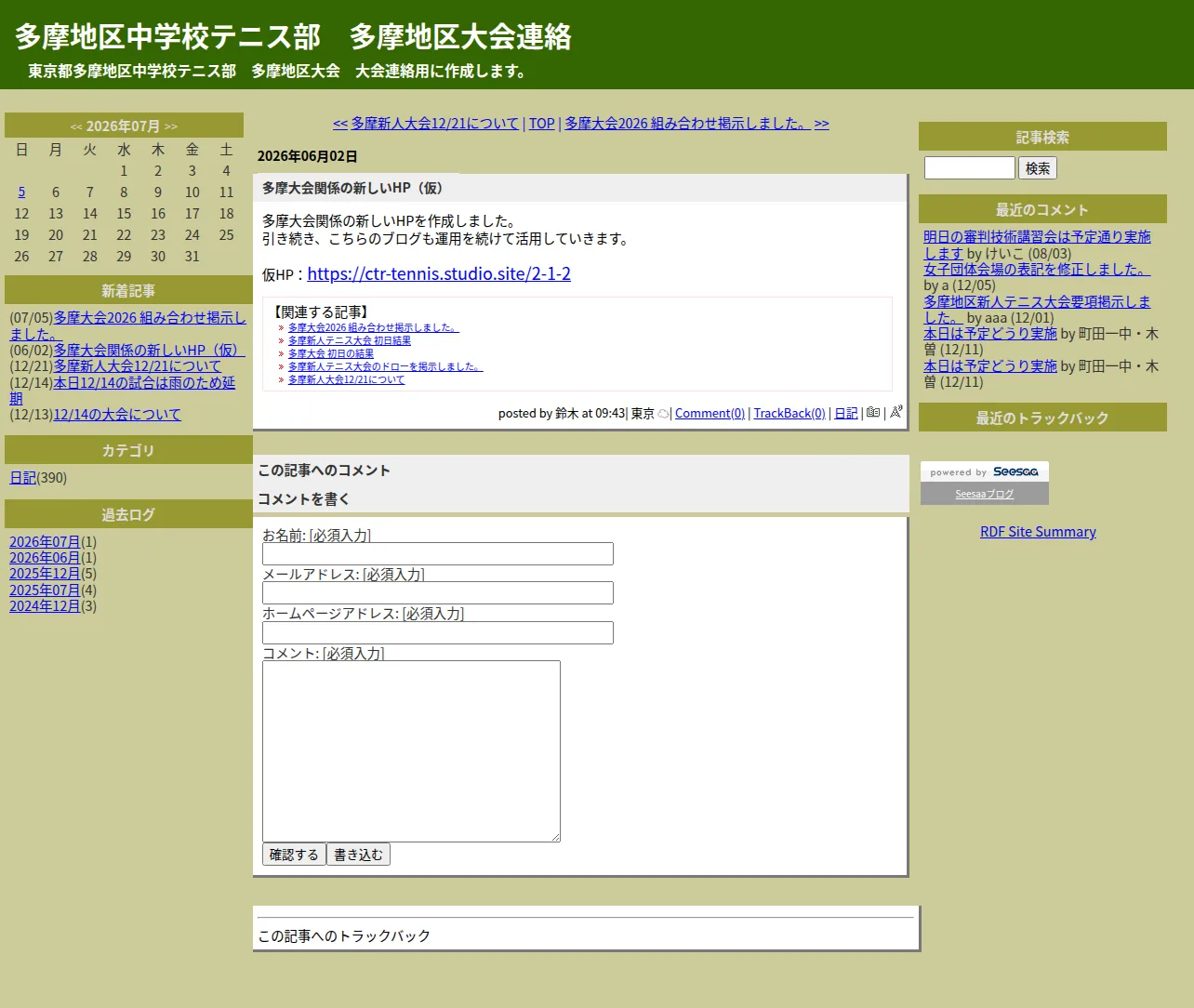Go to previous month with << in calendar
The image size is (1194, 1008).
pyautogui.click(x=76, y=126)
